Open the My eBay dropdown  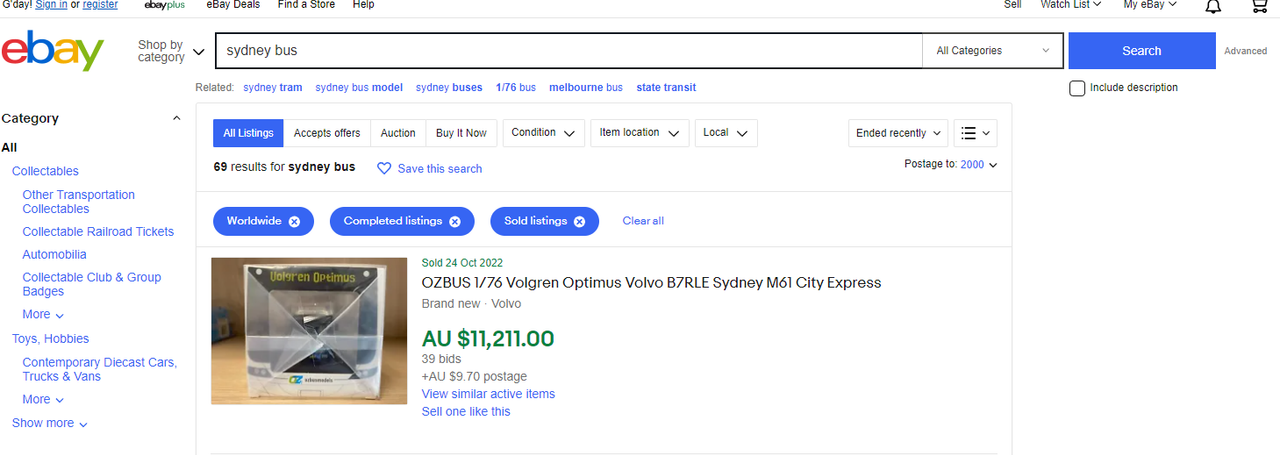coord(1150,5)
